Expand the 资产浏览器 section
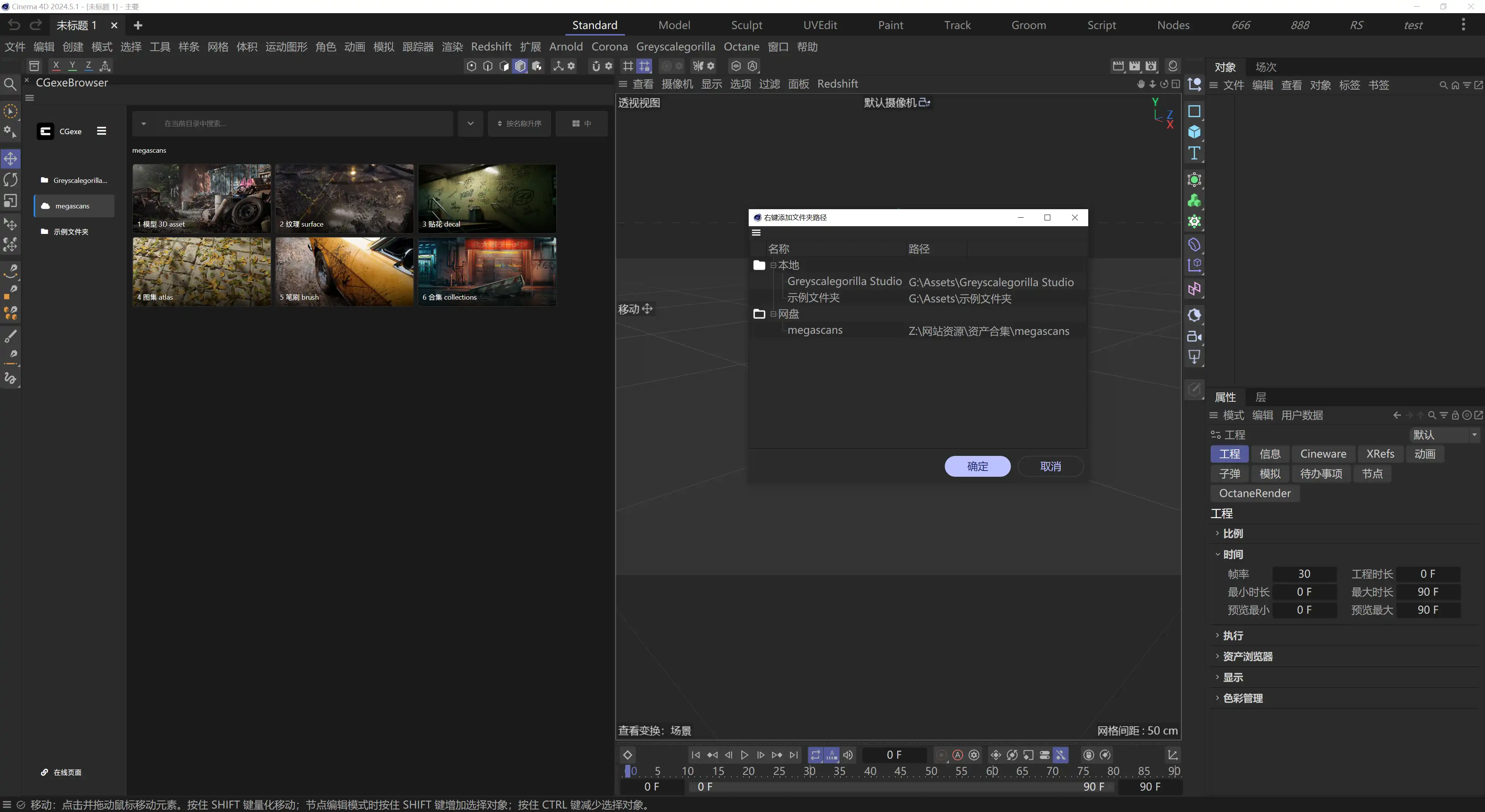This screenshot has height=812, width=1485. click(x=1217, y=657)
